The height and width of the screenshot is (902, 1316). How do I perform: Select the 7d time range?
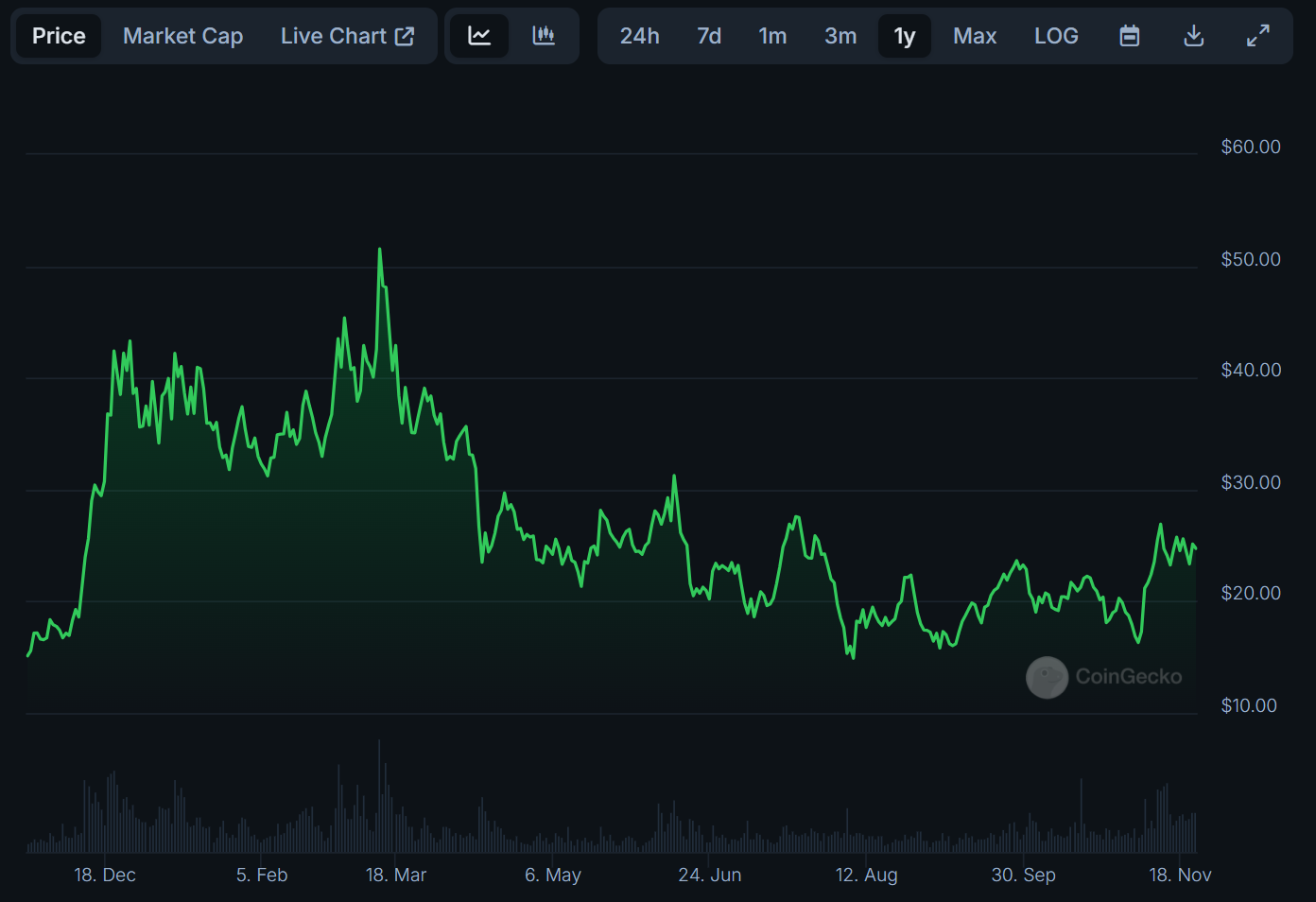tap(709, 36)
